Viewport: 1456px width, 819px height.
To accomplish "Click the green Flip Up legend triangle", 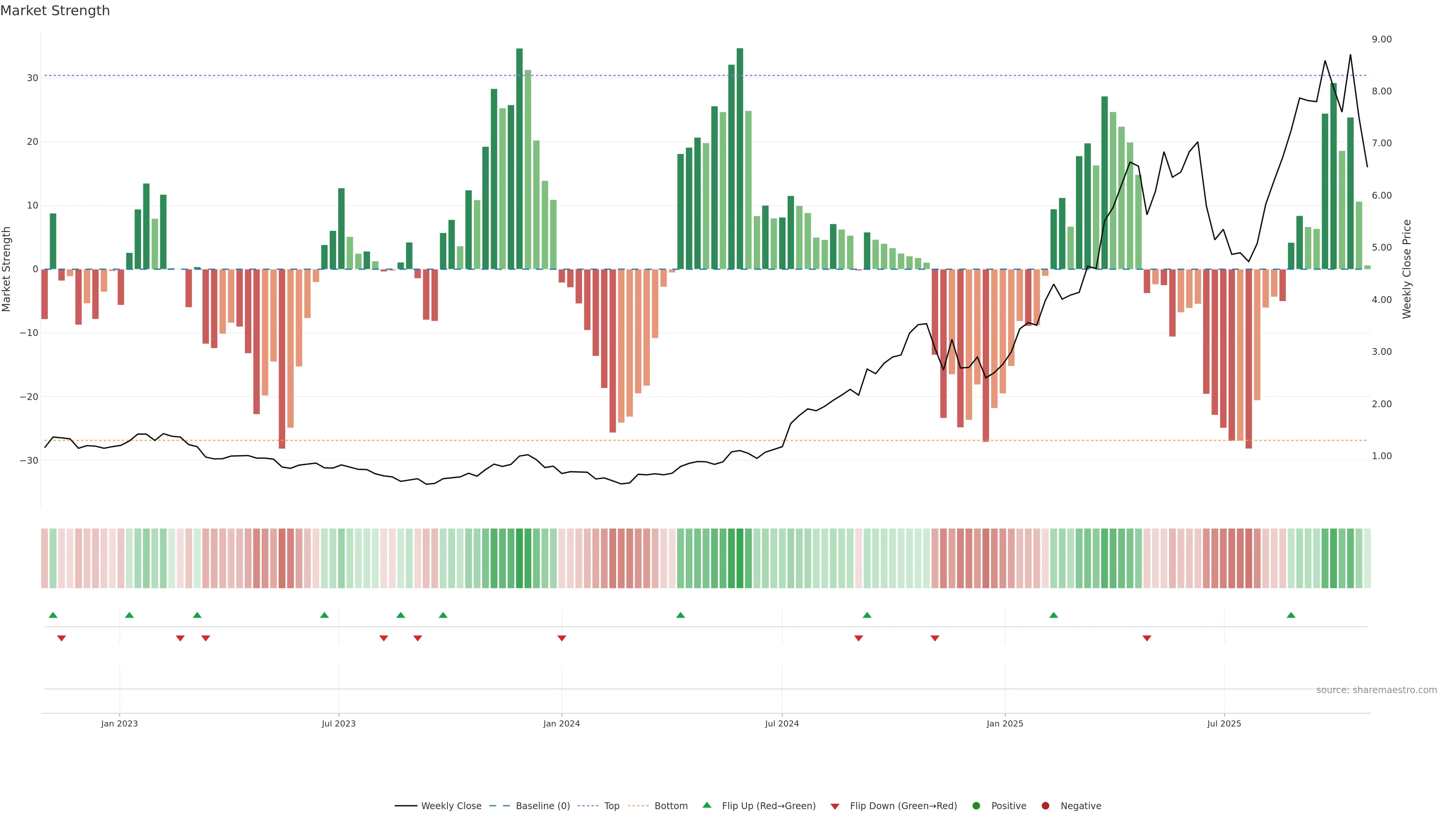I will pyautogui.click(x=706, y=805).
